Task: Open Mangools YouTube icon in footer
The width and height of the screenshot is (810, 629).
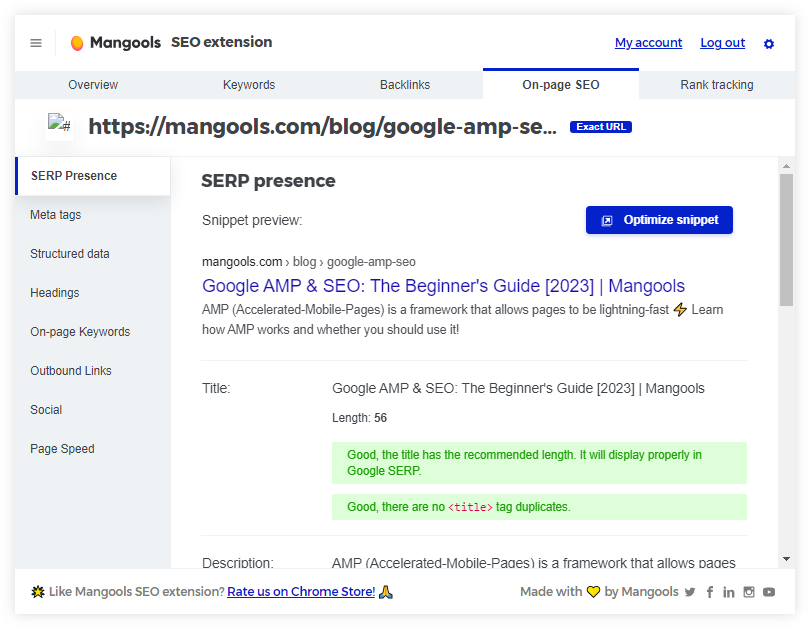Action: [769, 592]
